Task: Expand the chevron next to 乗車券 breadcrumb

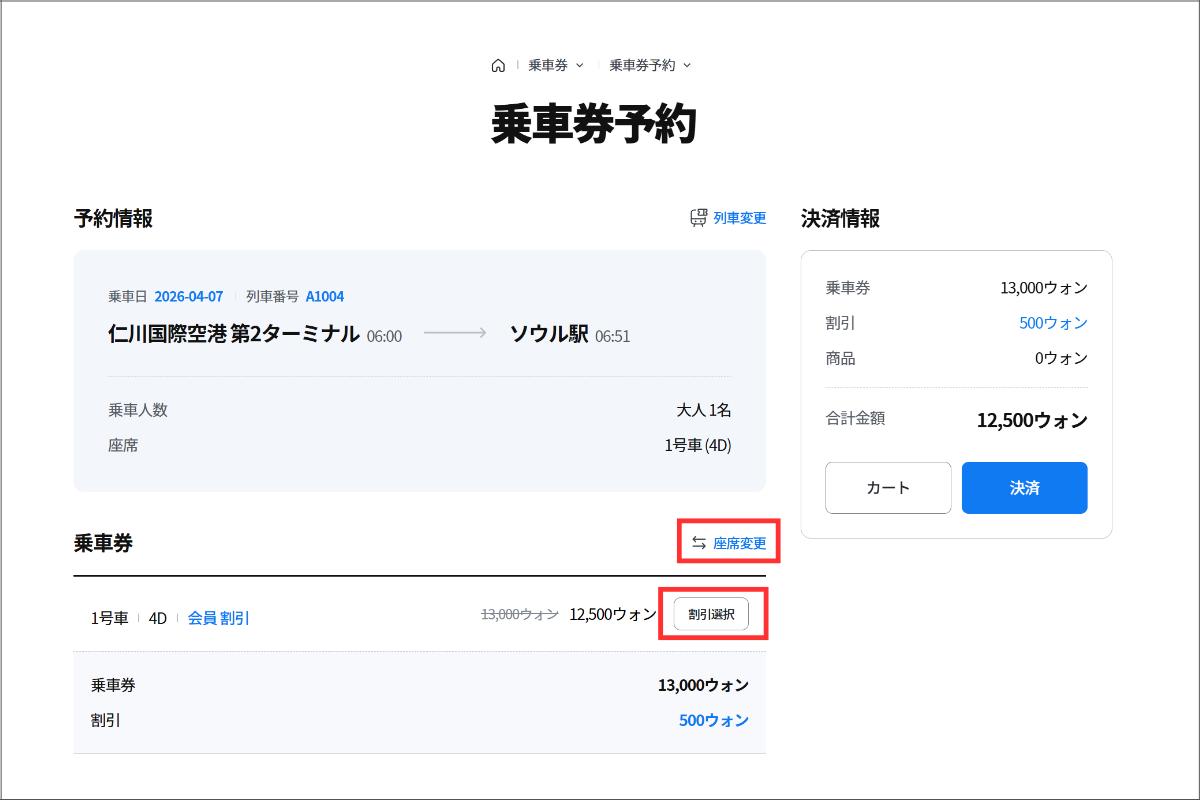Action: point(580,65)
